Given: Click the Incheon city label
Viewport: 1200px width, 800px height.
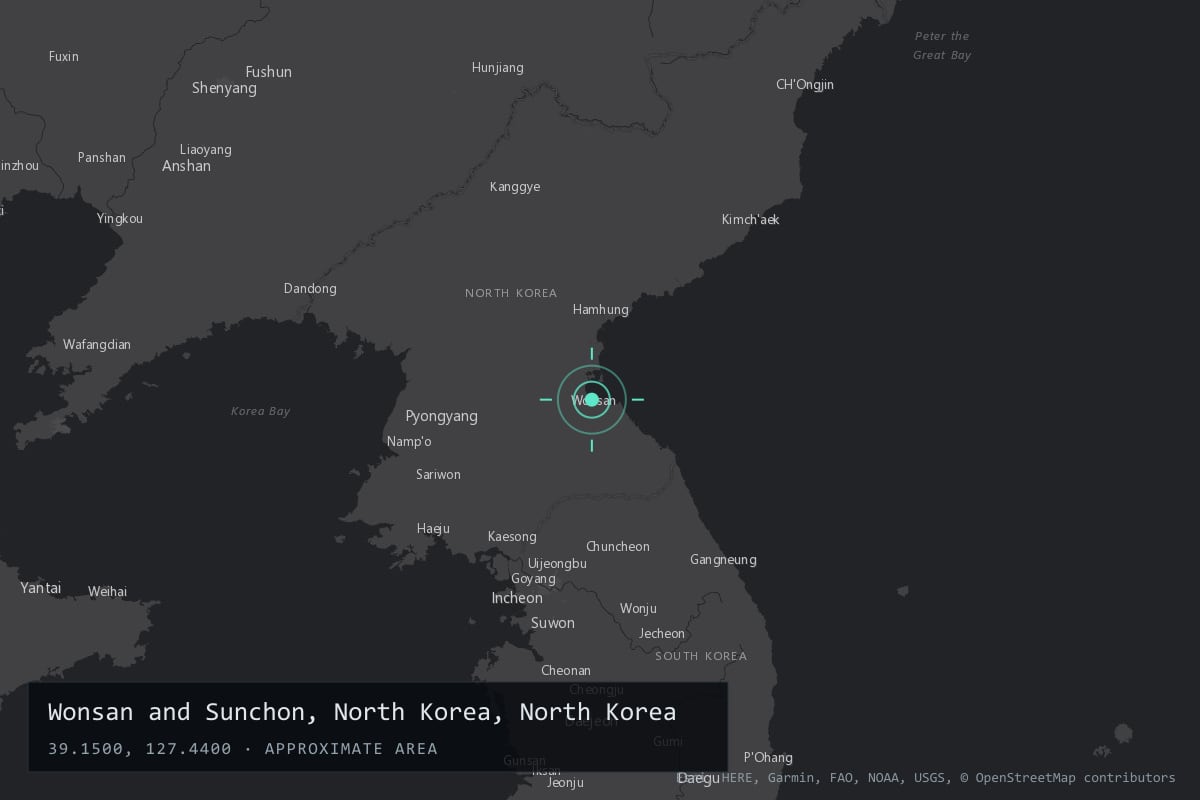Looking at the screenshot, I should (517, 598).
